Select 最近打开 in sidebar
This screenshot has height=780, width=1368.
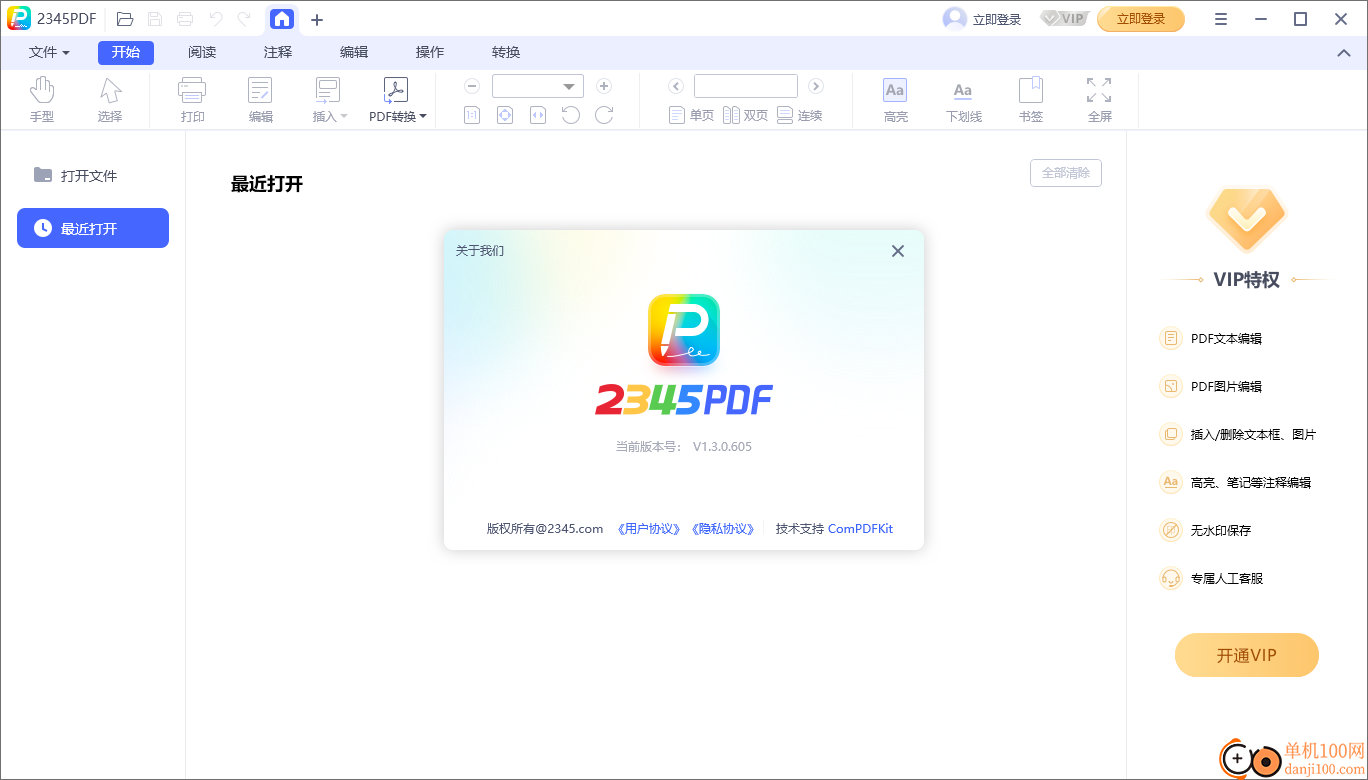(93, 228)
